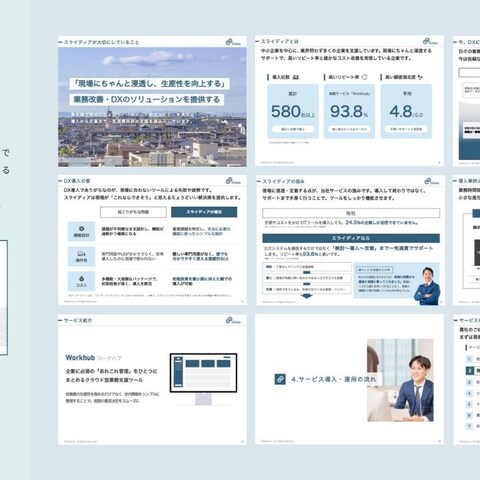
Task: Click the headline 業務改善・DXのソリューションを提供する
Action: click(147, 99)
